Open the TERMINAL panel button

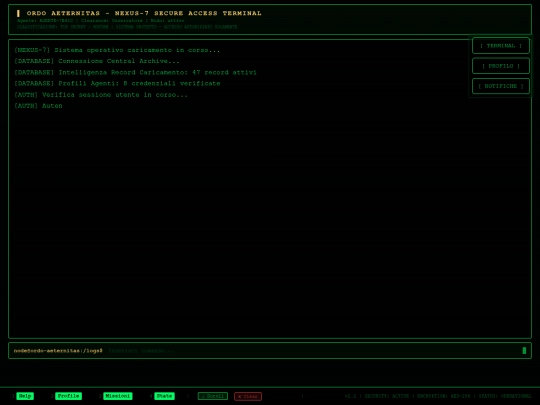click(501, 46)
